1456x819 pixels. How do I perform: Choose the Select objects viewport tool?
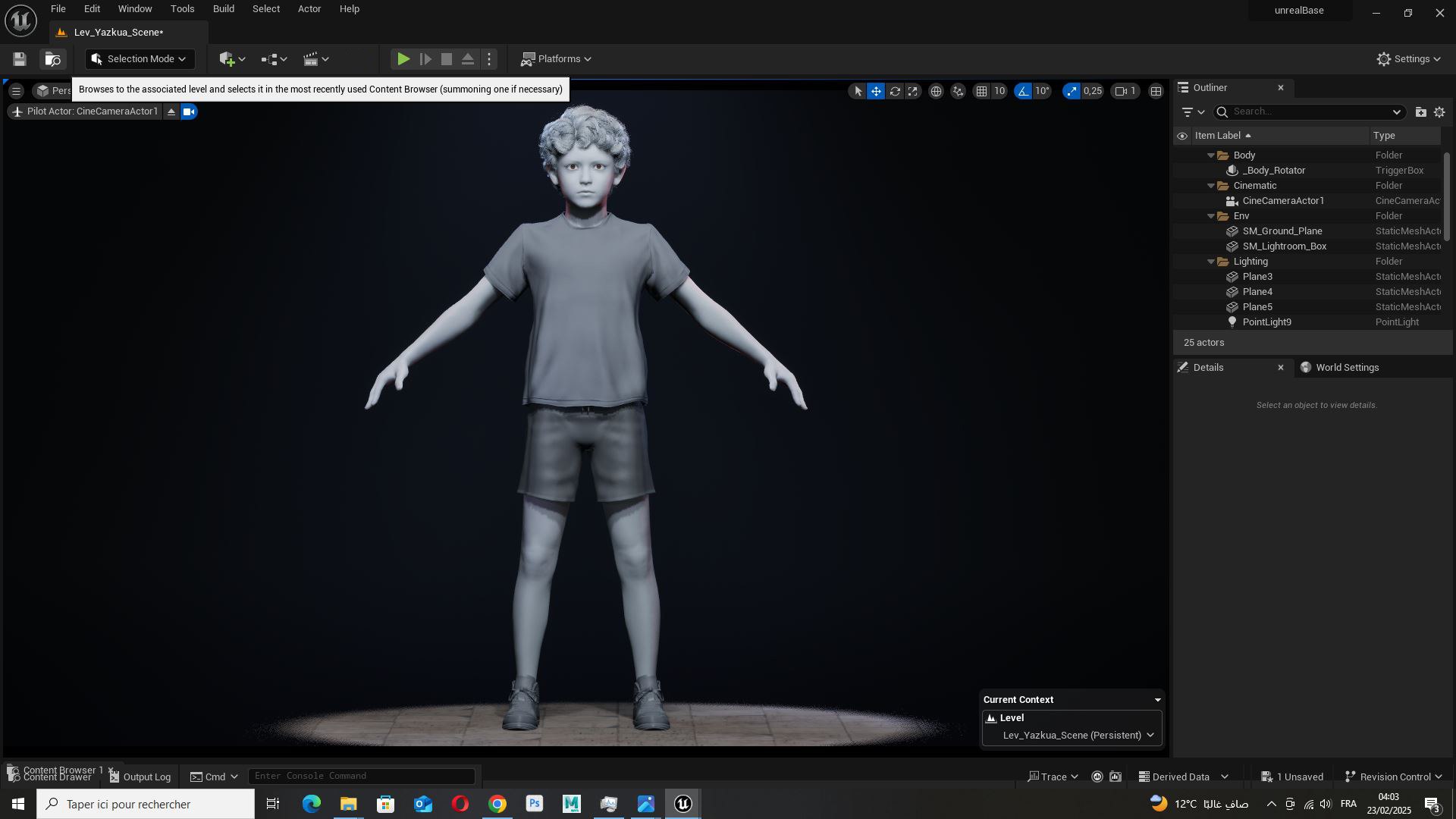pos(858,91)
